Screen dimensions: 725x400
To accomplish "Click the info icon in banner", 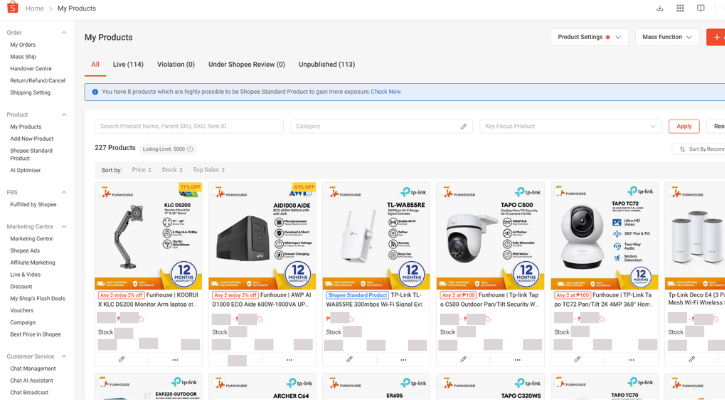I will tap(95, 92).
